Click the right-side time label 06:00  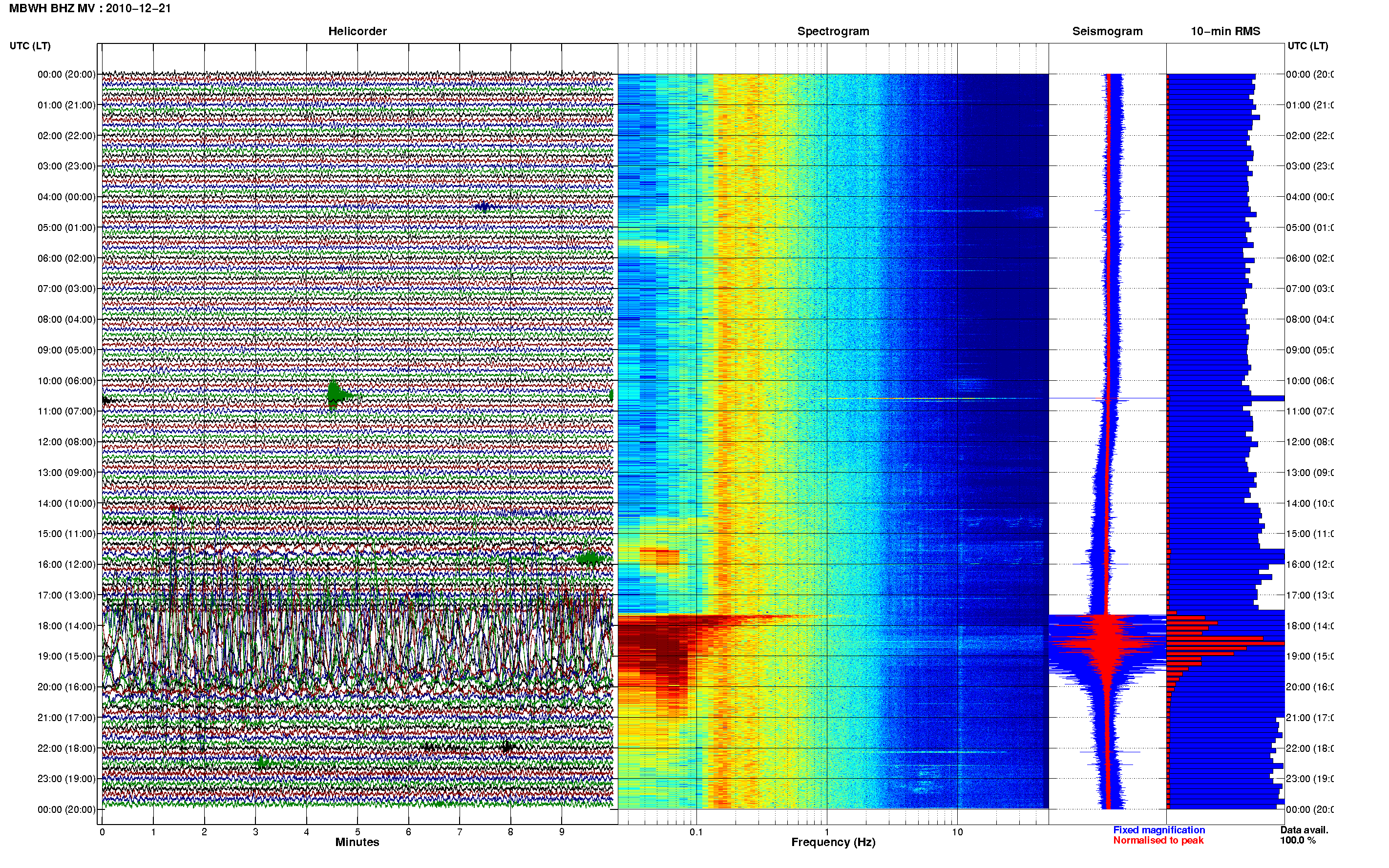click(x=1309, y=258)
